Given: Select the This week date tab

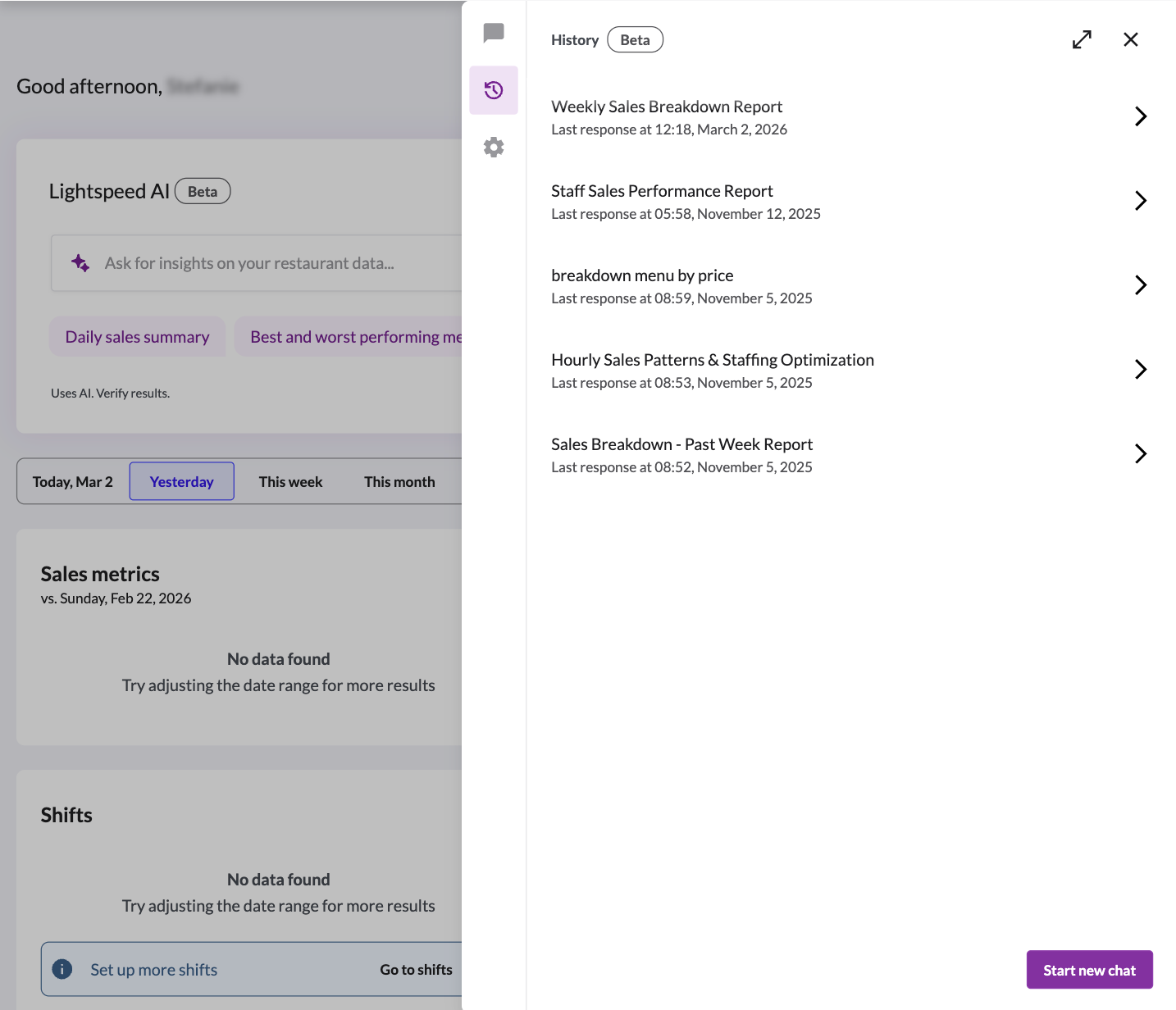Looking at the screenshot, I should (x=290, y=481).
